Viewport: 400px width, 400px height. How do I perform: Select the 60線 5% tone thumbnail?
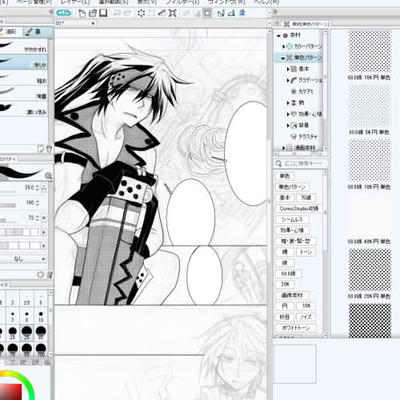click(x=369, y=106)
